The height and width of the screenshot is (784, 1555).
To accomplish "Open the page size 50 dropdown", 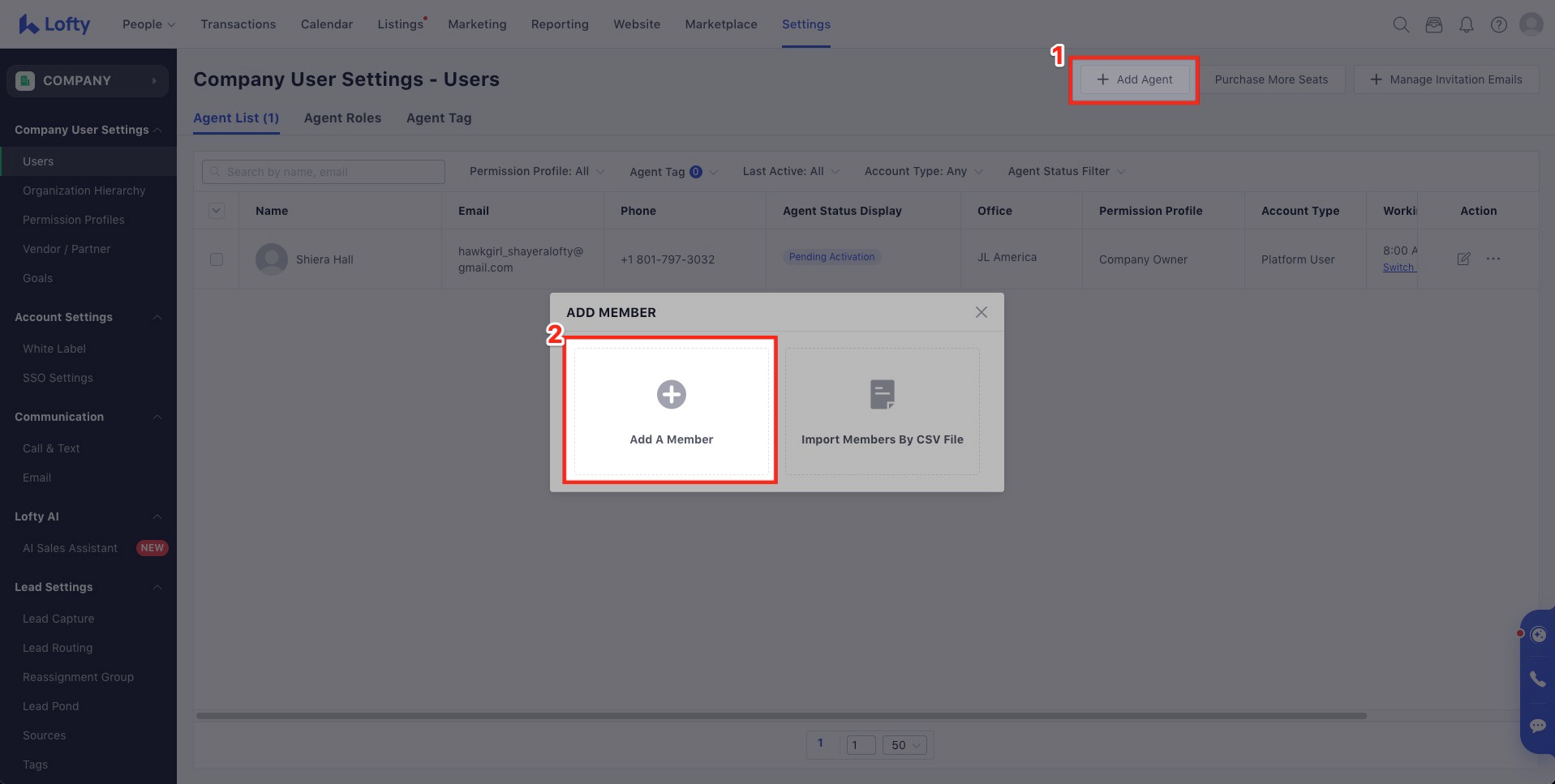I will point(904,745).
